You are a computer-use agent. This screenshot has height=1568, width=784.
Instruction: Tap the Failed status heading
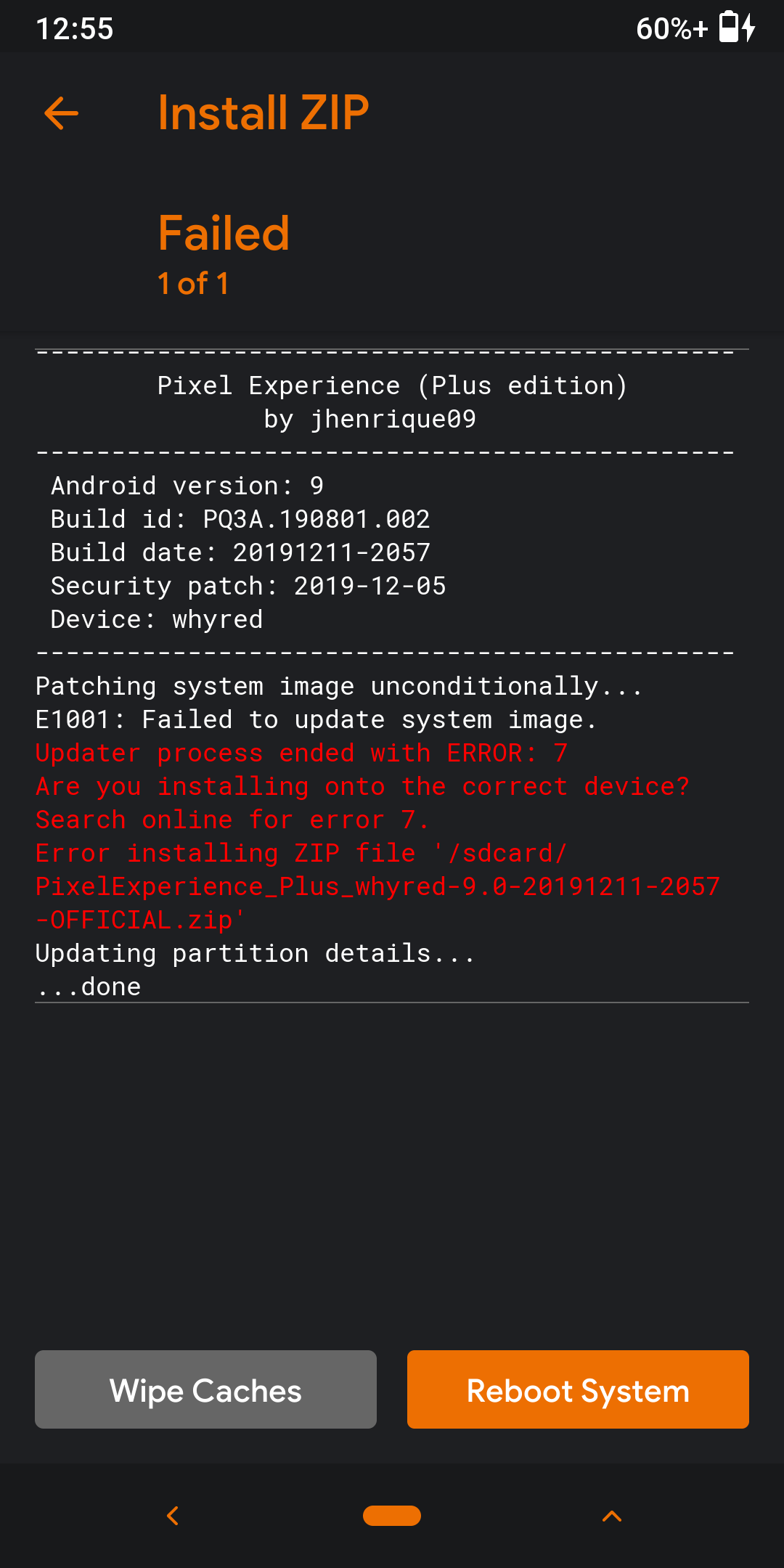coord(224,234)
